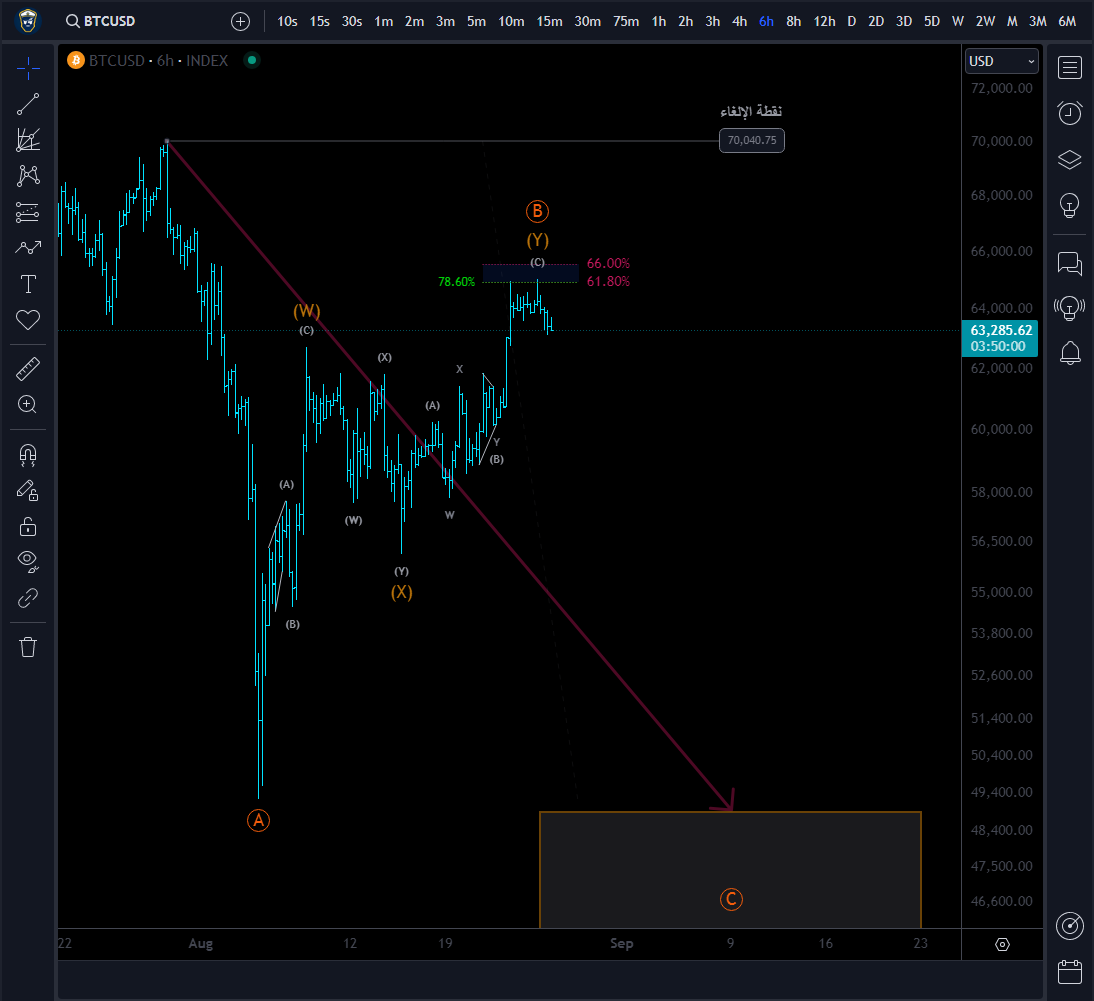Switch to W weekly timeframe

click(x=958, y=22)
